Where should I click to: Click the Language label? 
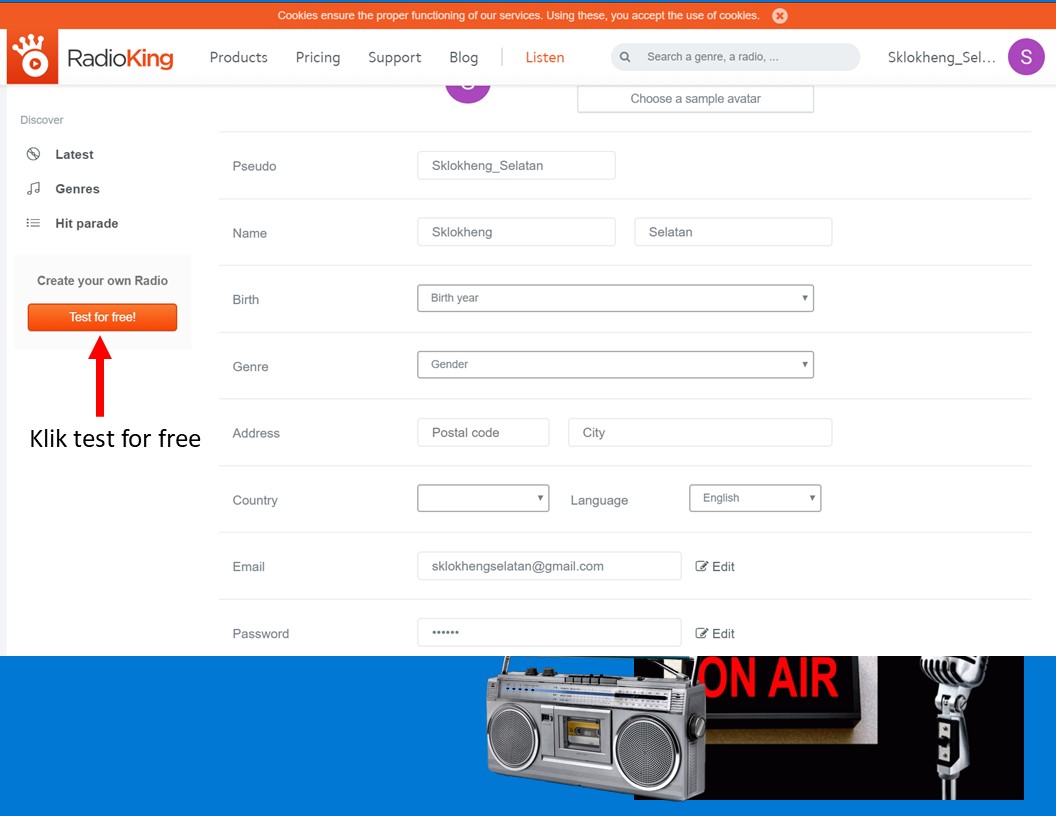click(599, 500)
